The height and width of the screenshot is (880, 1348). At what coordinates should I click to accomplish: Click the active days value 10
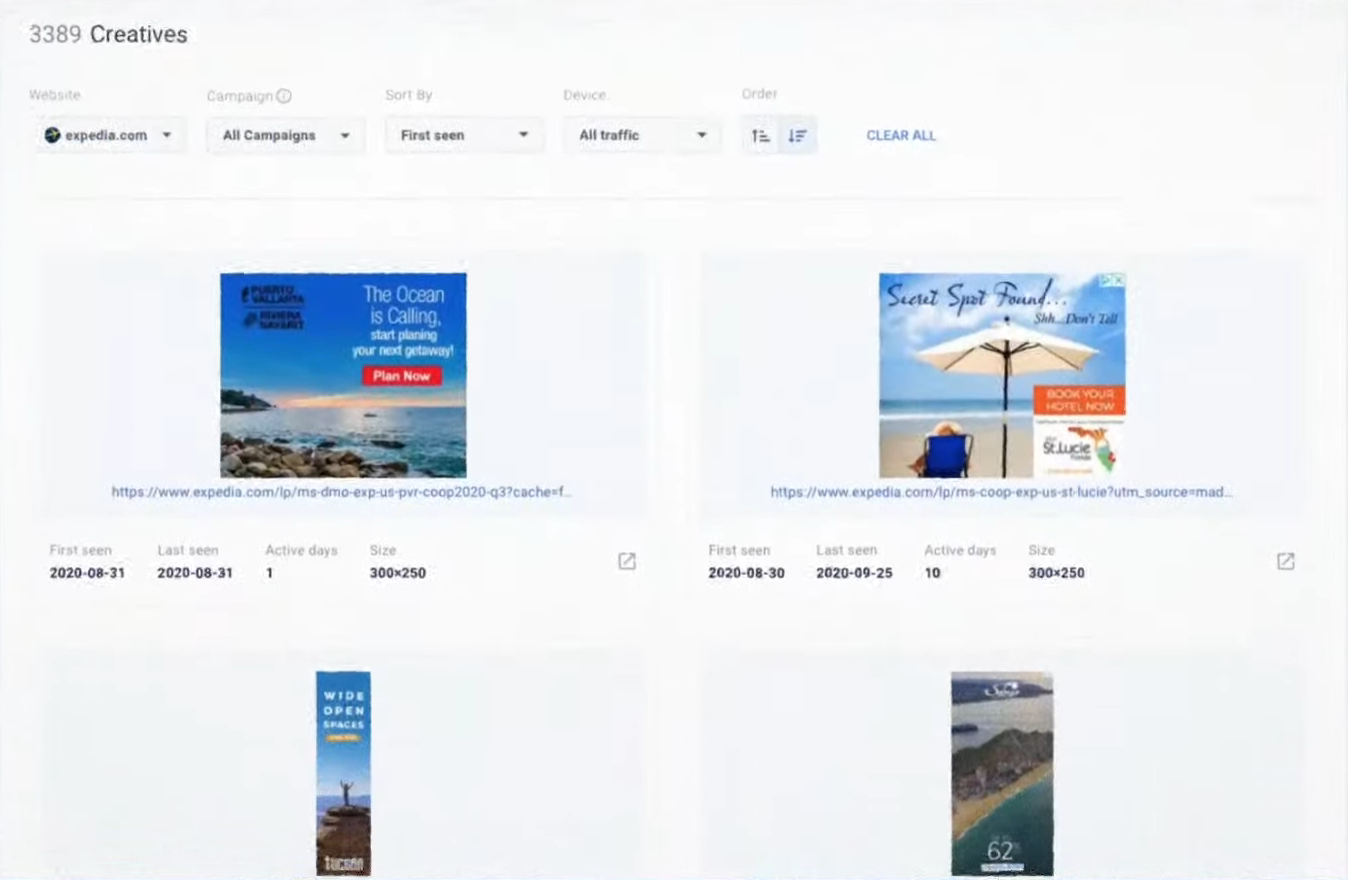point(932,573)
